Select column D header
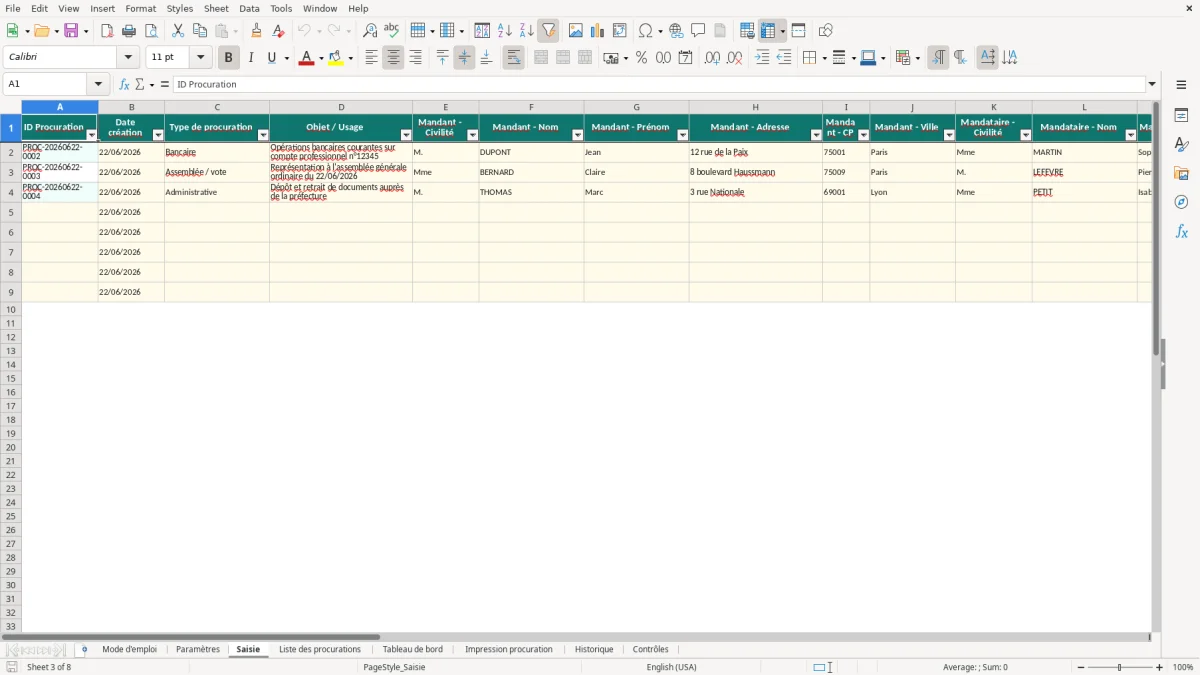1200x675 pixels. point(341,107)
